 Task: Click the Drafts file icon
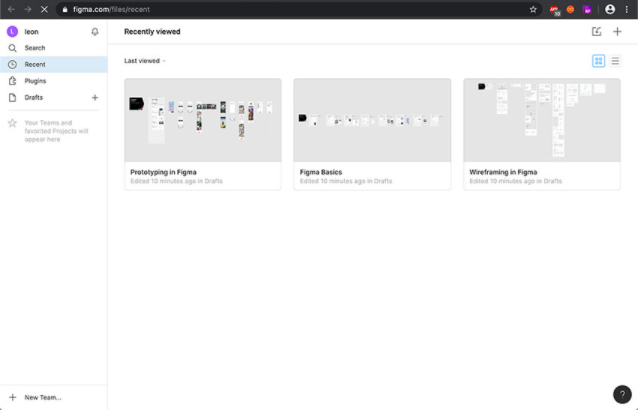tap(13, 98)
